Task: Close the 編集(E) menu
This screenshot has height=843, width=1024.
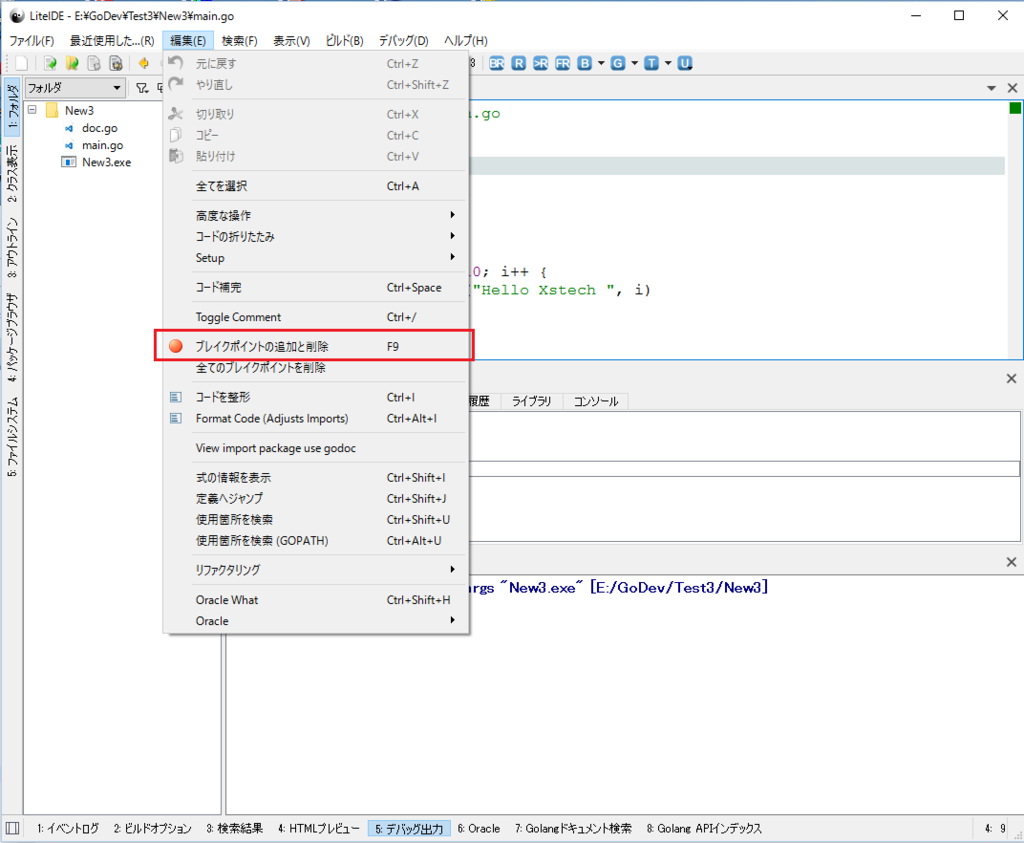Action: [x=188, y=40]
